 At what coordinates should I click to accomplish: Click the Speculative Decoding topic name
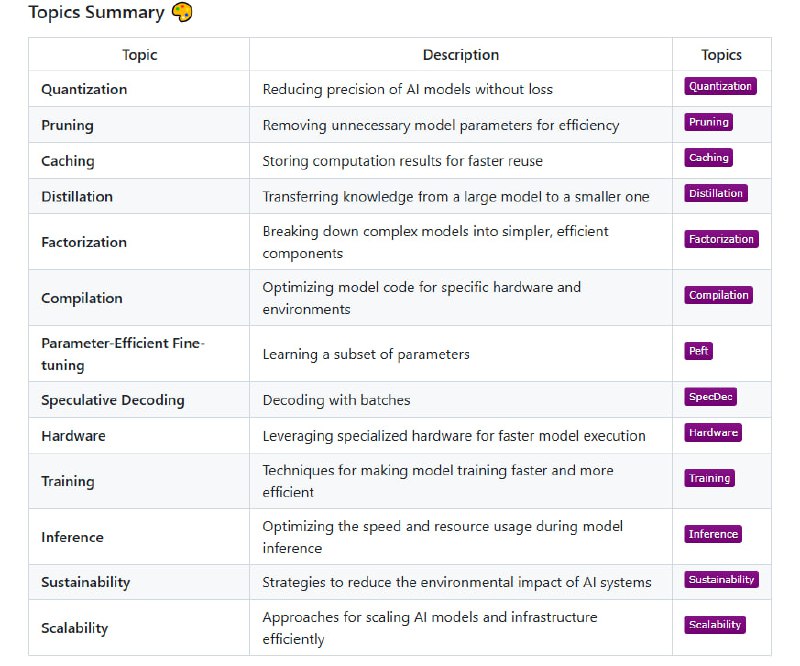tap(113, 400)
